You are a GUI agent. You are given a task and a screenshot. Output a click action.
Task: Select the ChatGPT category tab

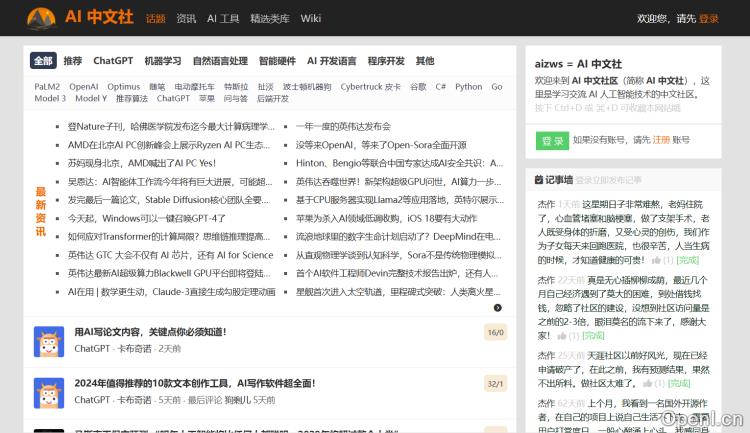click(x=113, y=61)
